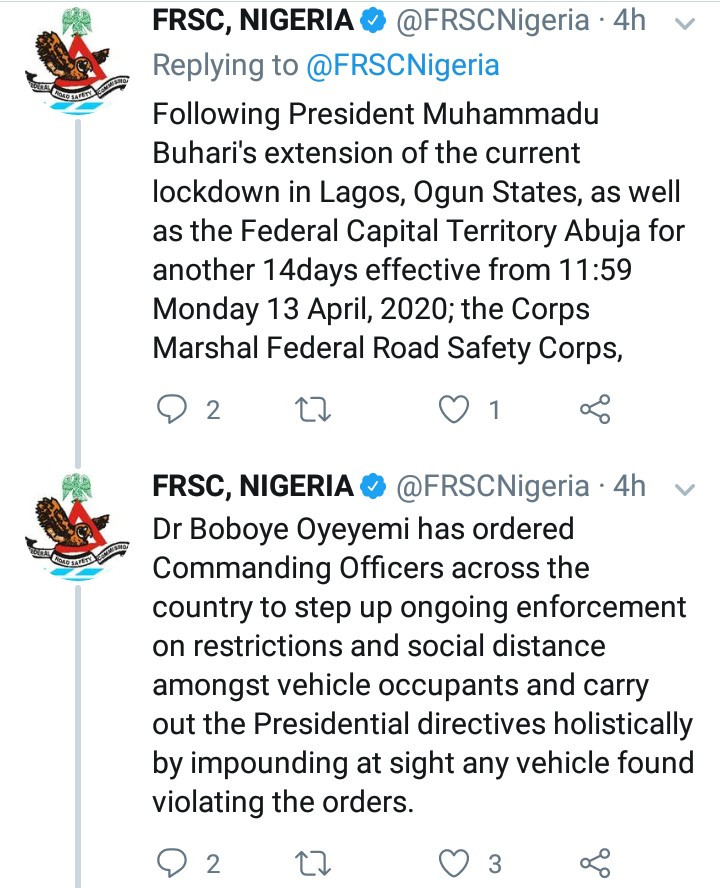Open @FRSCNigeria link in Replying to line
The height and width of the screenshot is (888, 720).
[x=403, y=65]
